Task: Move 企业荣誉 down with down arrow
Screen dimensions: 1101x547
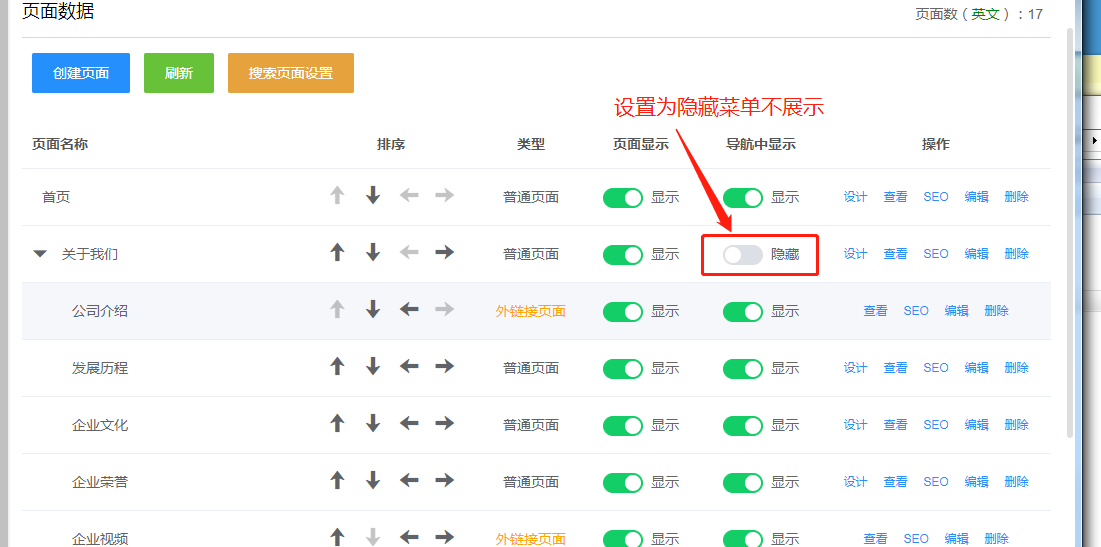Action: 373,481
